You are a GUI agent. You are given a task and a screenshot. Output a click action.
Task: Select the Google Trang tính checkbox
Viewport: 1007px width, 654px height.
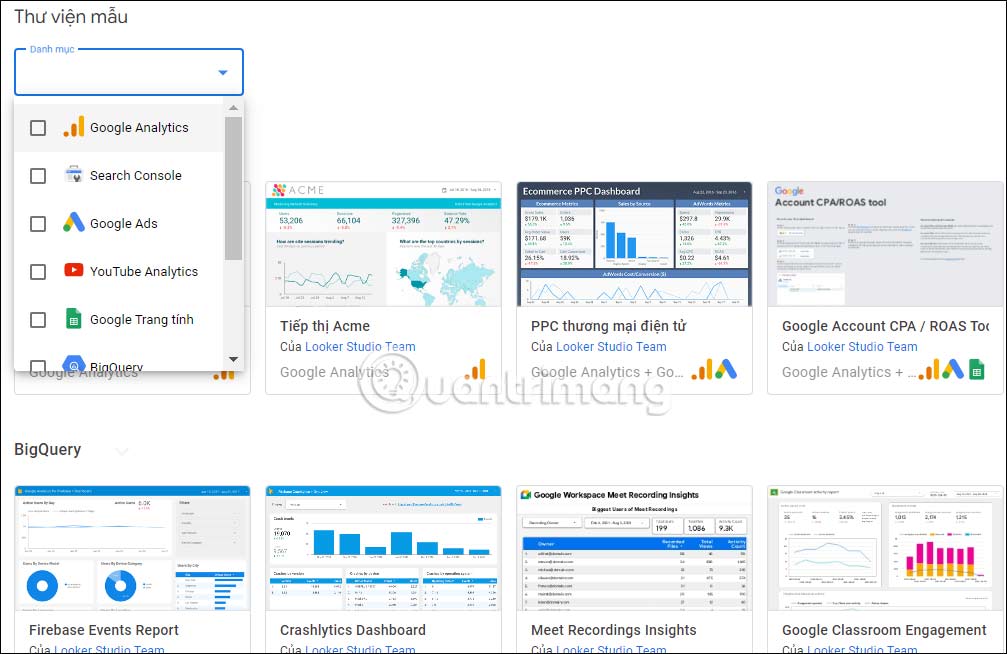(x=38, y=320)
